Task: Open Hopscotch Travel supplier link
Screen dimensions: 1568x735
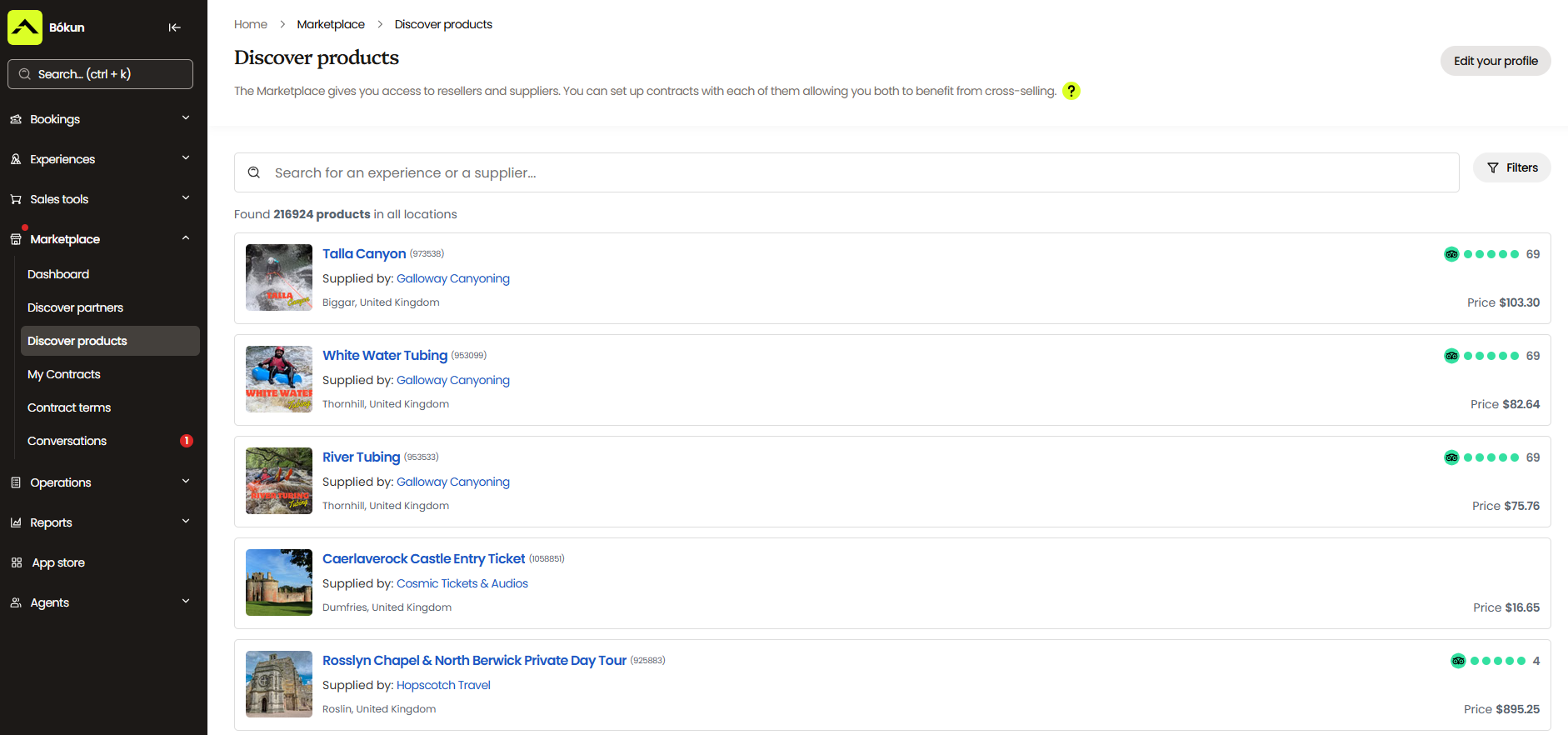Action: 443,685
